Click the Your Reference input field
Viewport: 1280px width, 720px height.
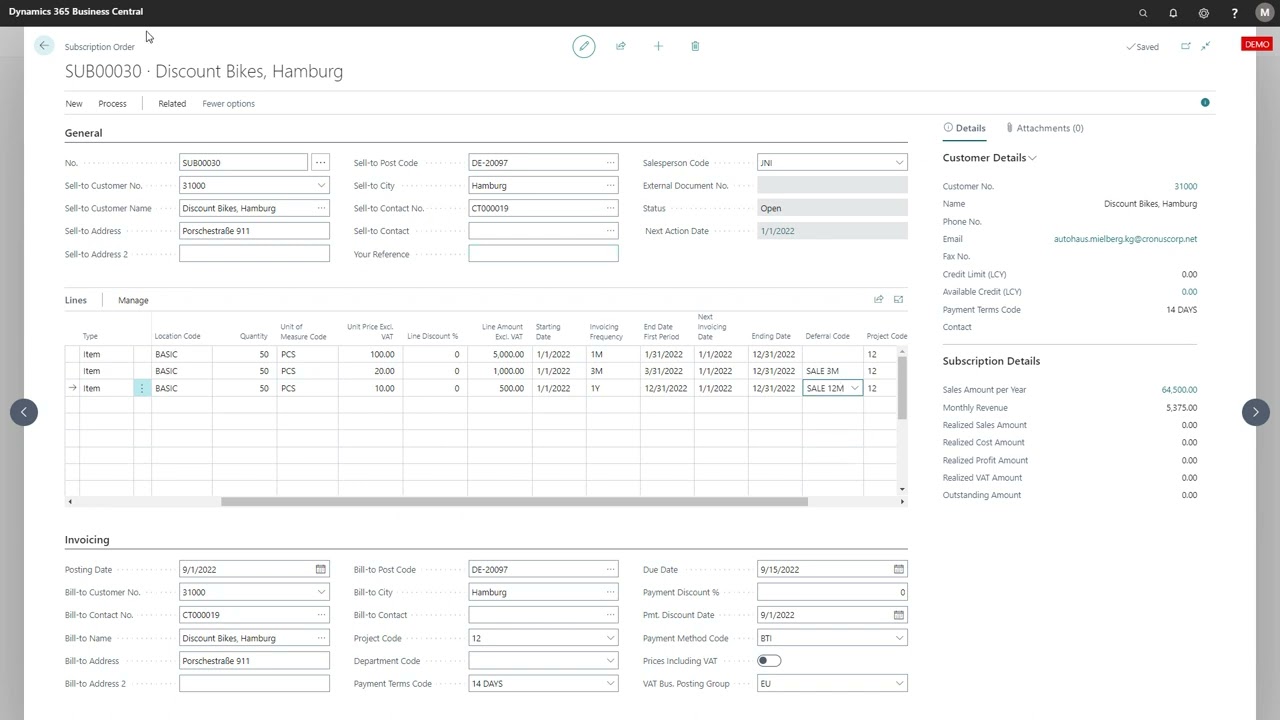click(x=543, y=254)
